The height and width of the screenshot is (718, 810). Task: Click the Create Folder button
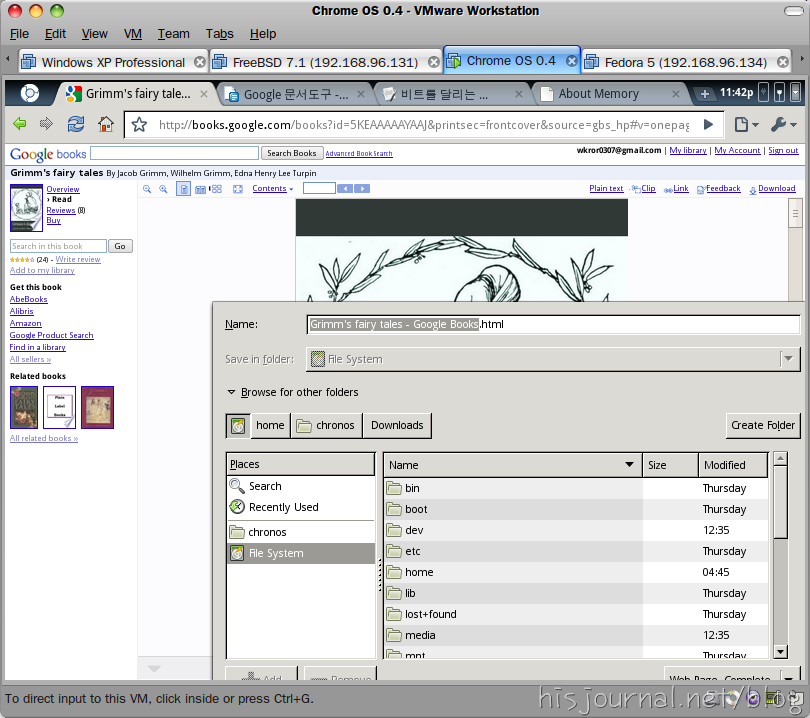point(762,425)
